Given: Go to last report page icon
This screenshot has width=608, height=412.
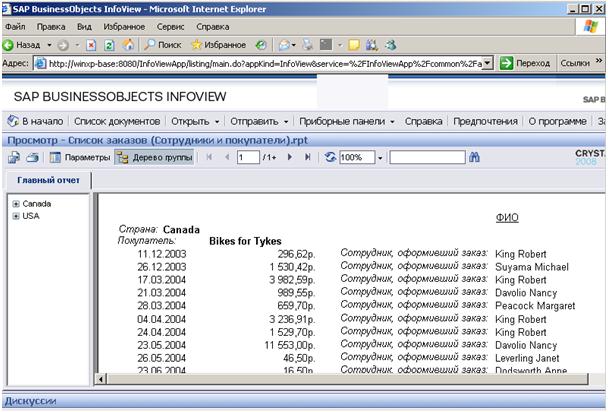Looking at the screenshot, I should (307, 157).
